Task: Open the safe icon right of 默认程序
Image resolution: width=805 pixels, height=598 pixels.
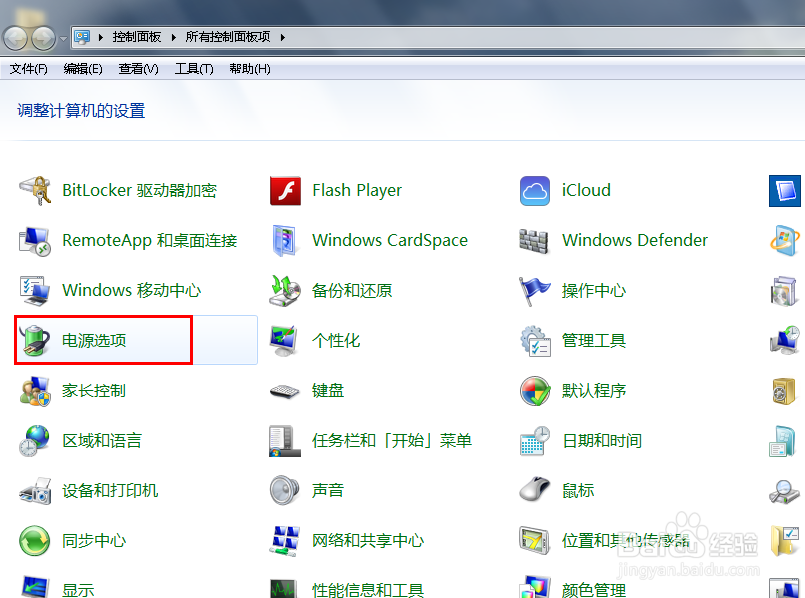Action: 785,391
